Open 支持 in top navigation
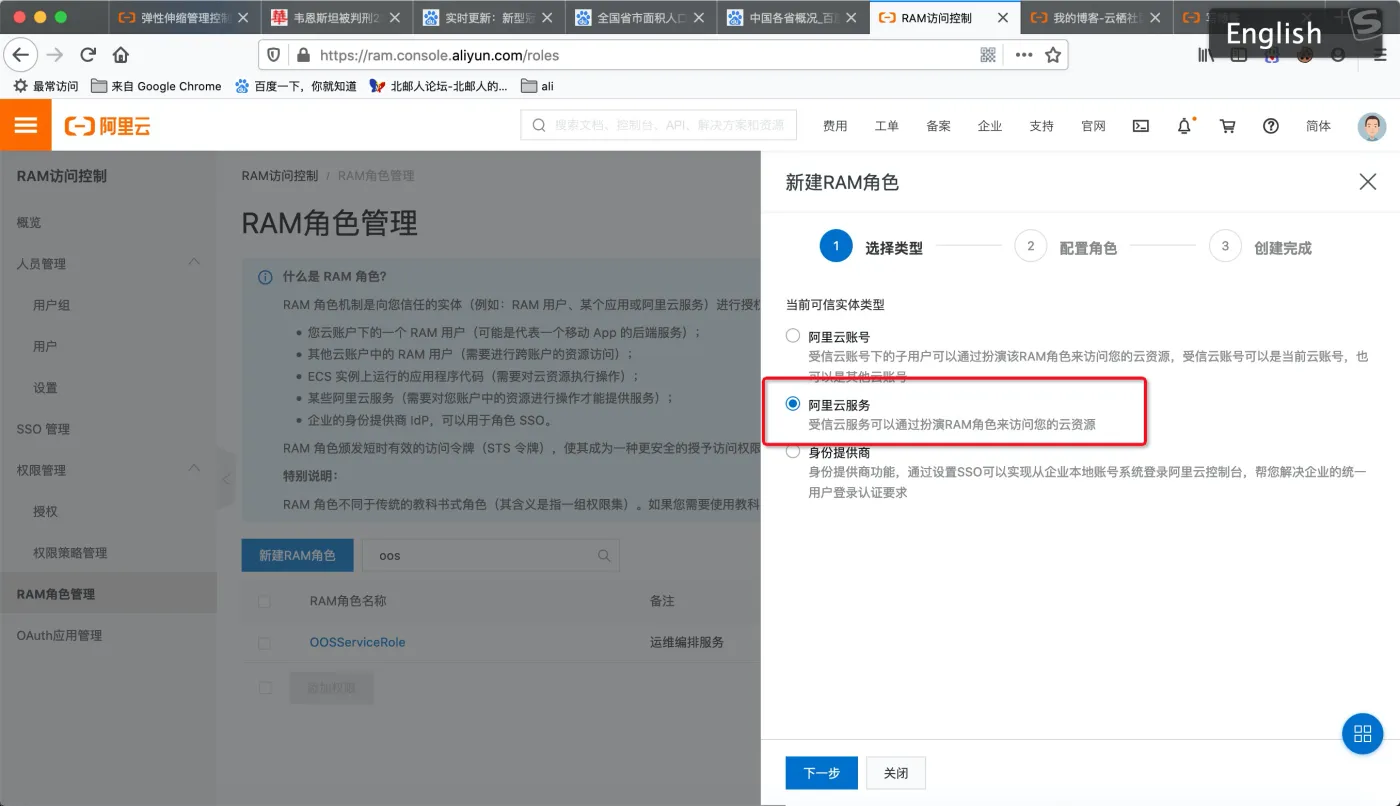Viewport: 1400px width, 806px height. click(x=1042, y=126)
